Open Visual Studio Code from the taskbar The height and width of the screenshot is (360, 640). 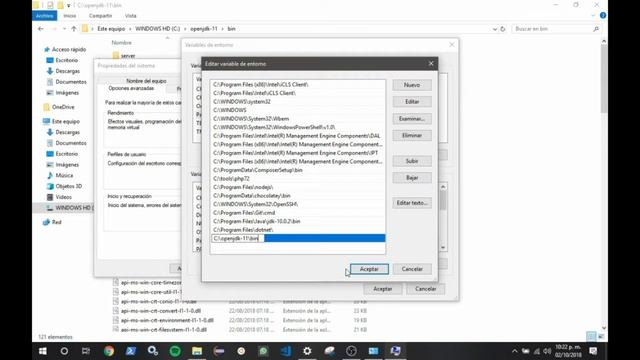point(285,351)
